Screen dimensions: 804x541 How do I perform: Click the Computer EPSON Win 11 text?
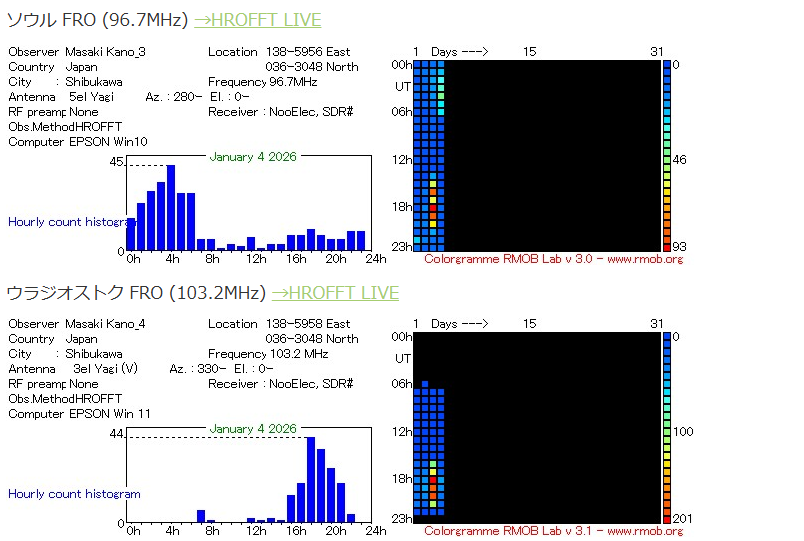point(79,414)
